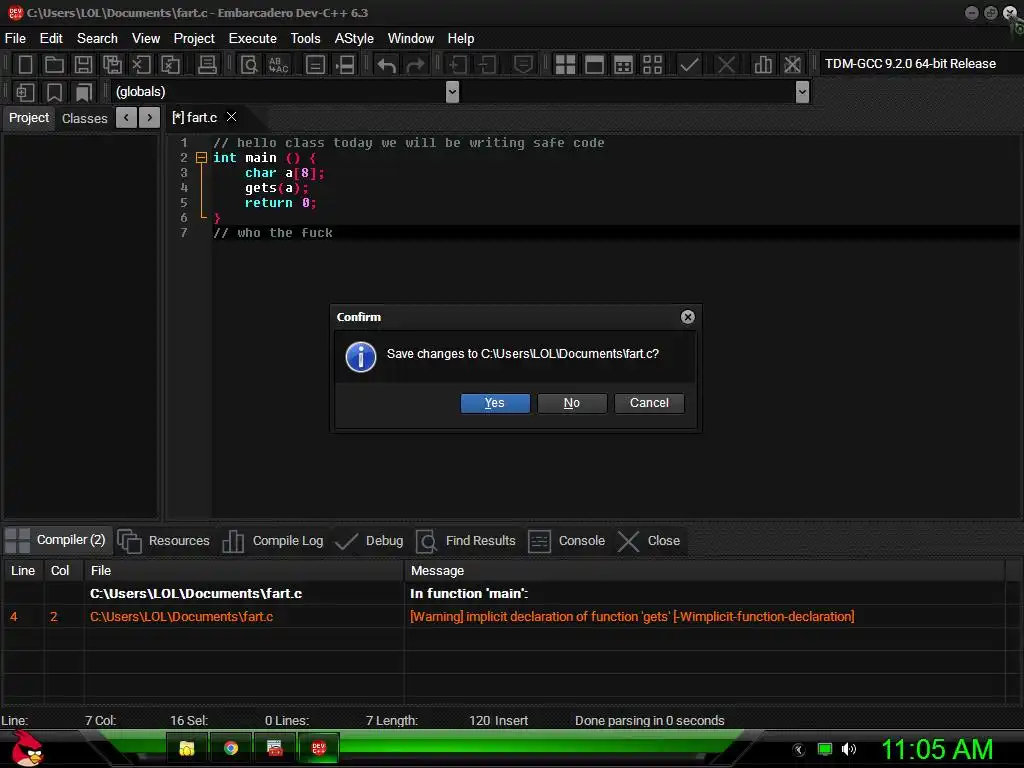The image size is (1024, 768).
Task: Click the Stop Execution X toolbar icon
Action: pos(726,65)
